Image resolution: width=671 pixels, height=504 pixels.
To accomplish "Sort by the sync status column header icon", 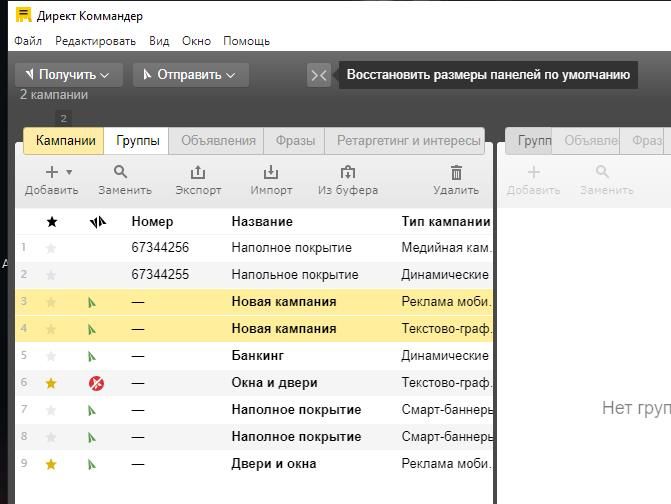I will pyautogui.click(x=98, y=222).
